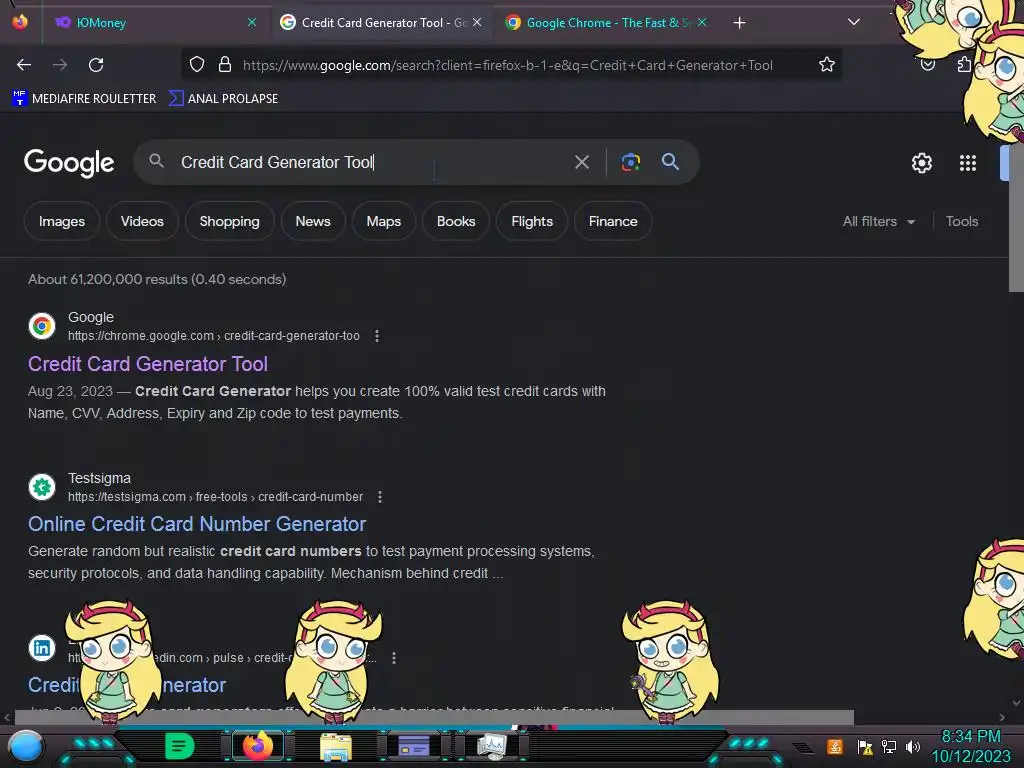Open more options for chrome.google.com result
Viewport: 1024px width, 768px height.
[x=377, y=336]
